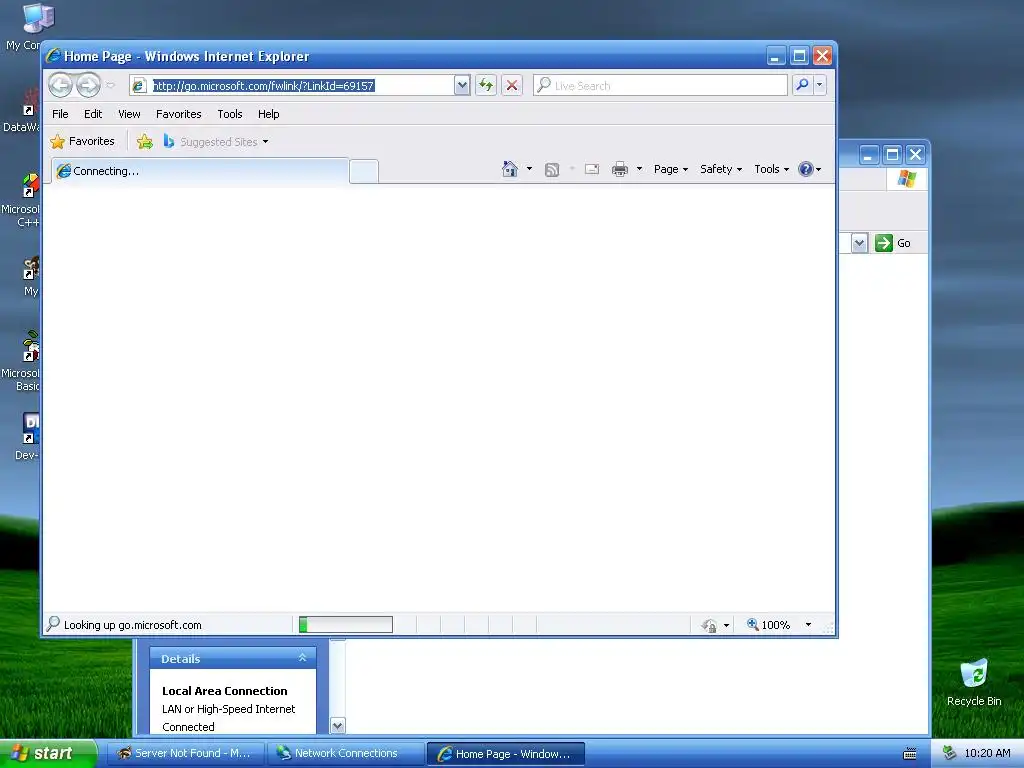
Task: Stop loading with the red X icon
Action: (x=512, y=86)
